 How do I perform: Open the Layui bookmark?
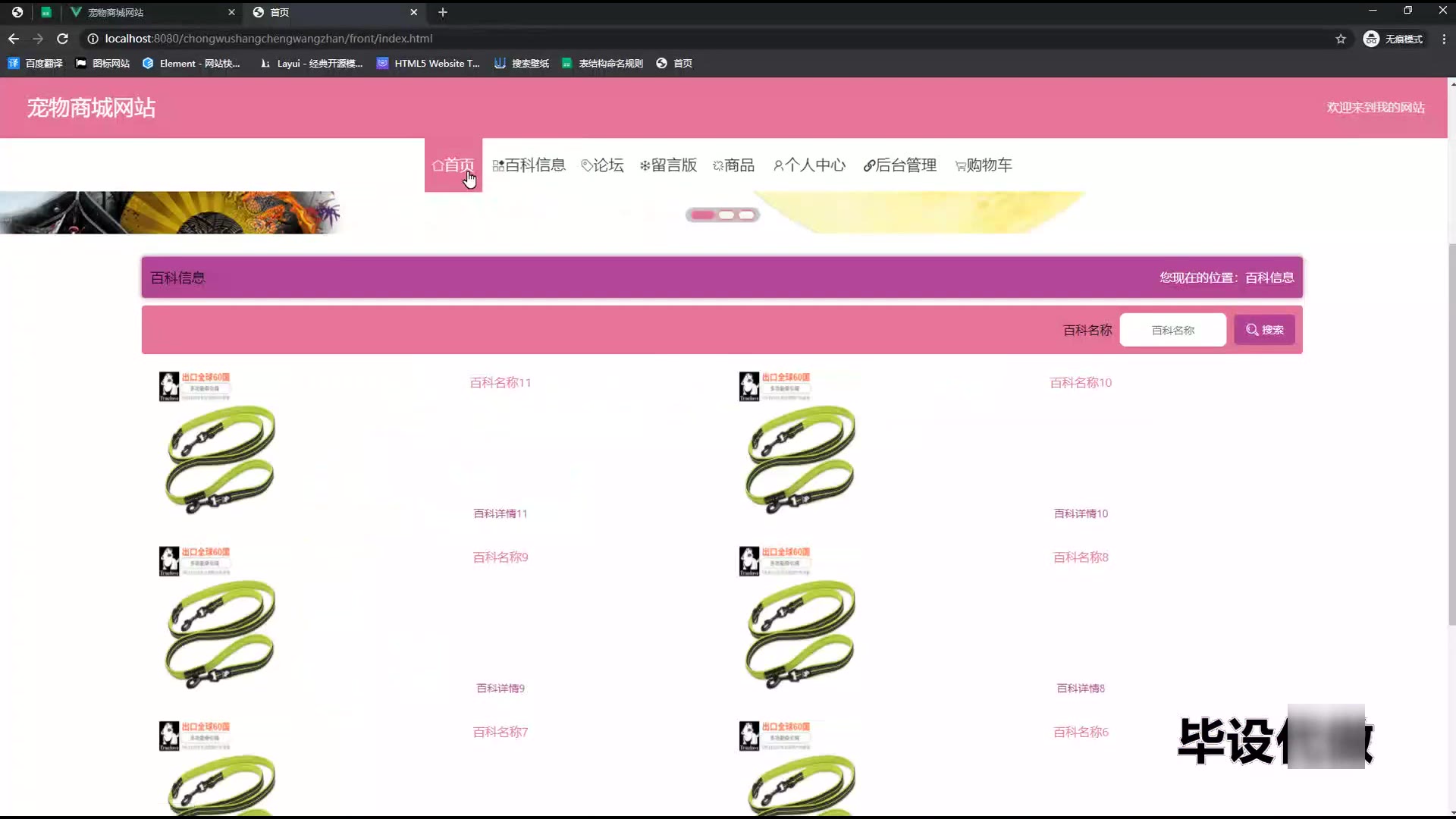click(311, 64)
